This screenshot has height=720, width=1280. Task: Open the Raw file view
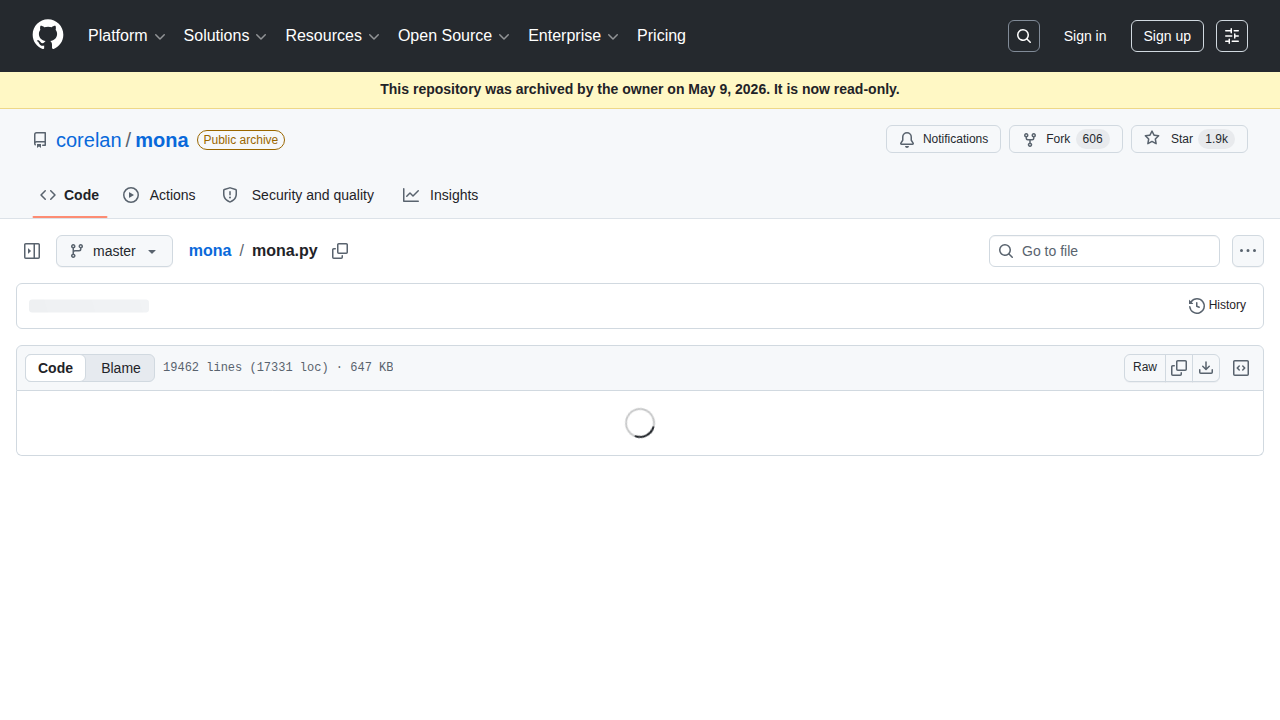click(x=1145, y=368)
